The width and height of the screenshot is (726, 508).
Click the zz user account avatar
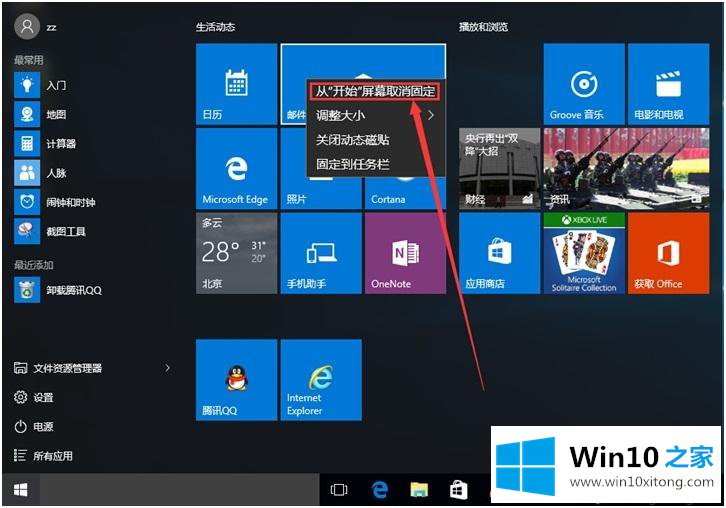(27, 26)
